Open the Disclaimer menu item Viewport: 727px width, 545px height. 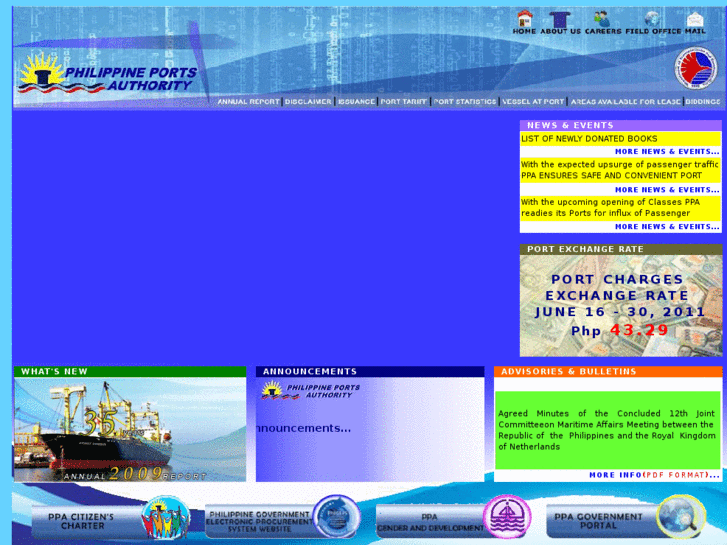[x=308, y=102]
